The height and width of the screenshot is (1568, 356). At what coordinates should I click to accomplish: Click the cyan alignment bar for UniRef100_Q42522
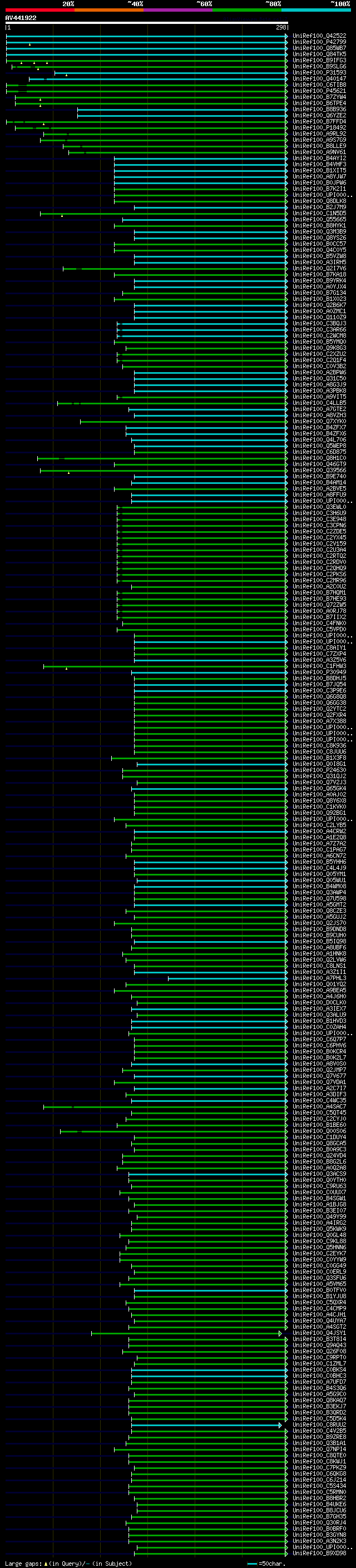147,36
